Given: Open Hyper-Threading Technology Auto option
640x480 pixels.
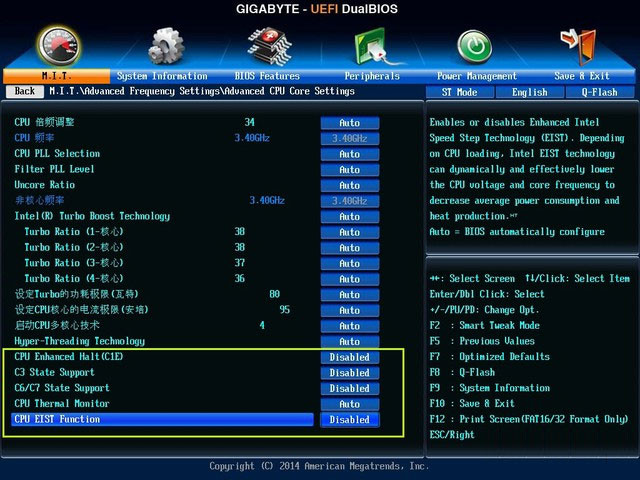Looking at the screenshot, I should pos(350,341).
